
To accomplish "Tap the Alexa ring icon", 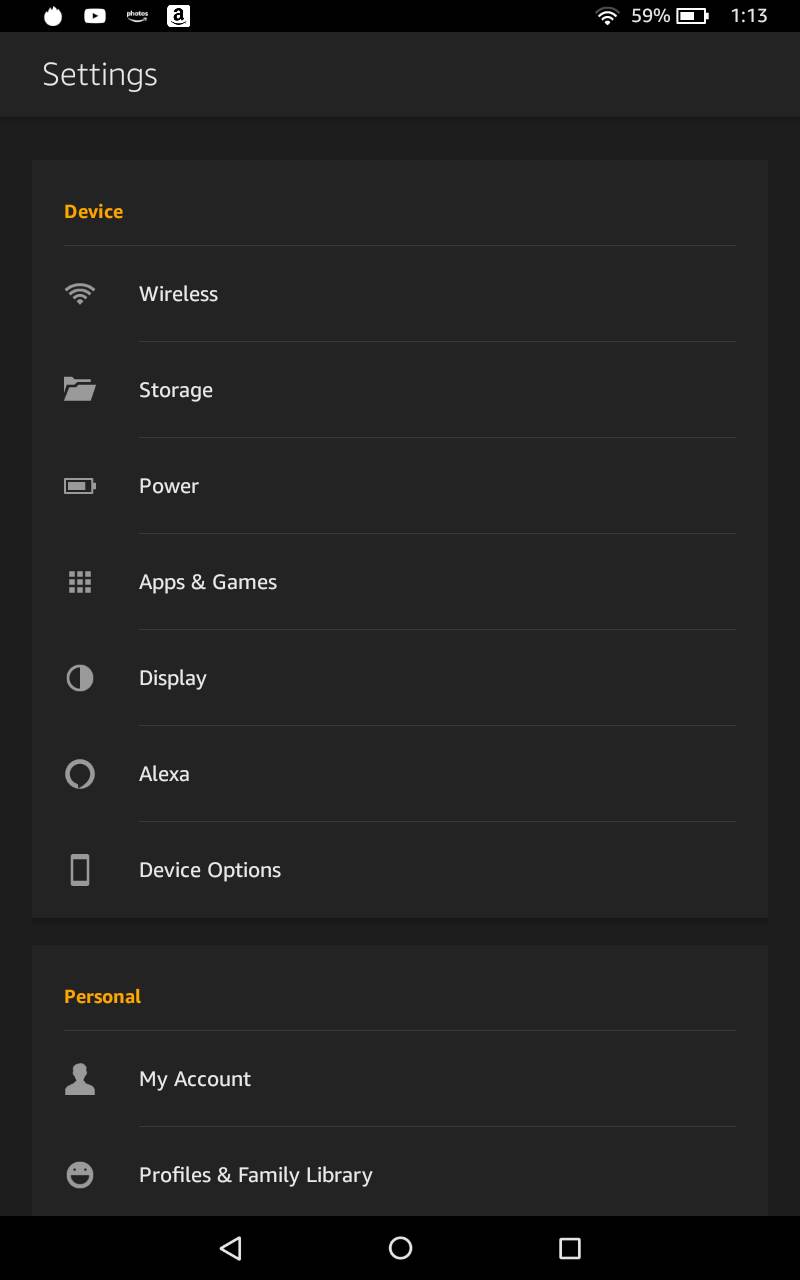I will 80,774.
